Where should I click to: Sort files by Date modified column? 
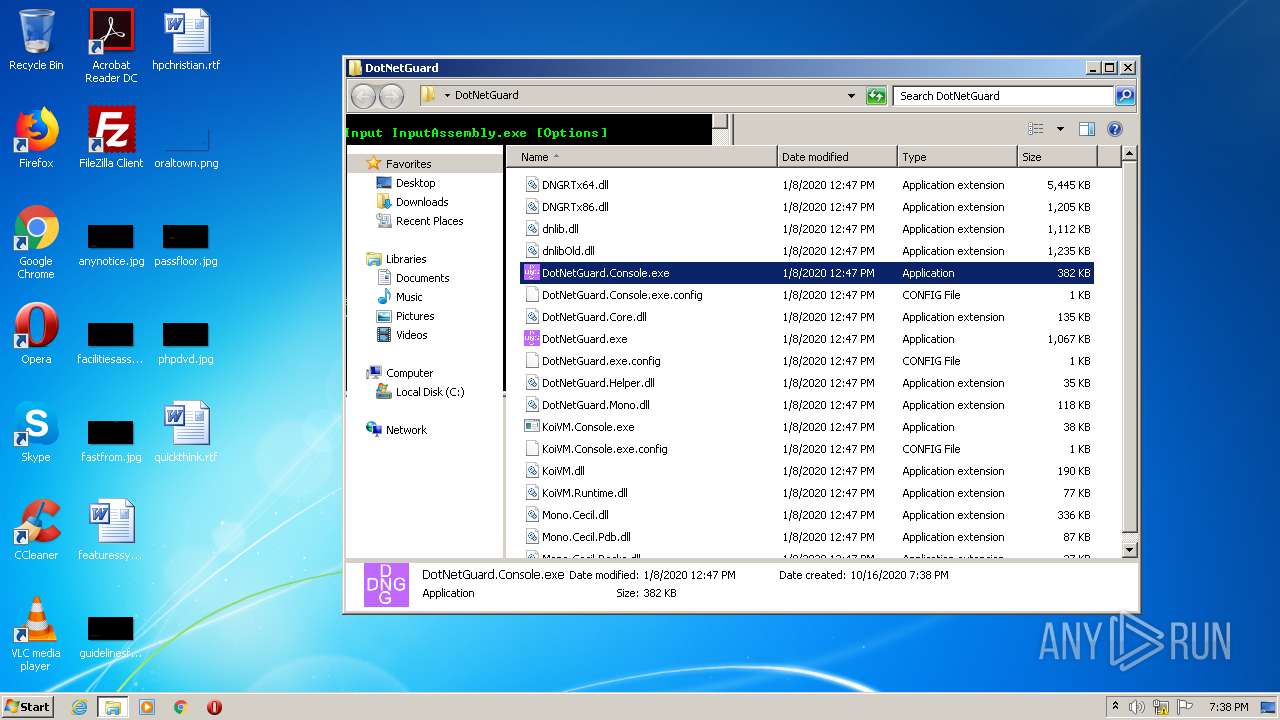[837, 157]
